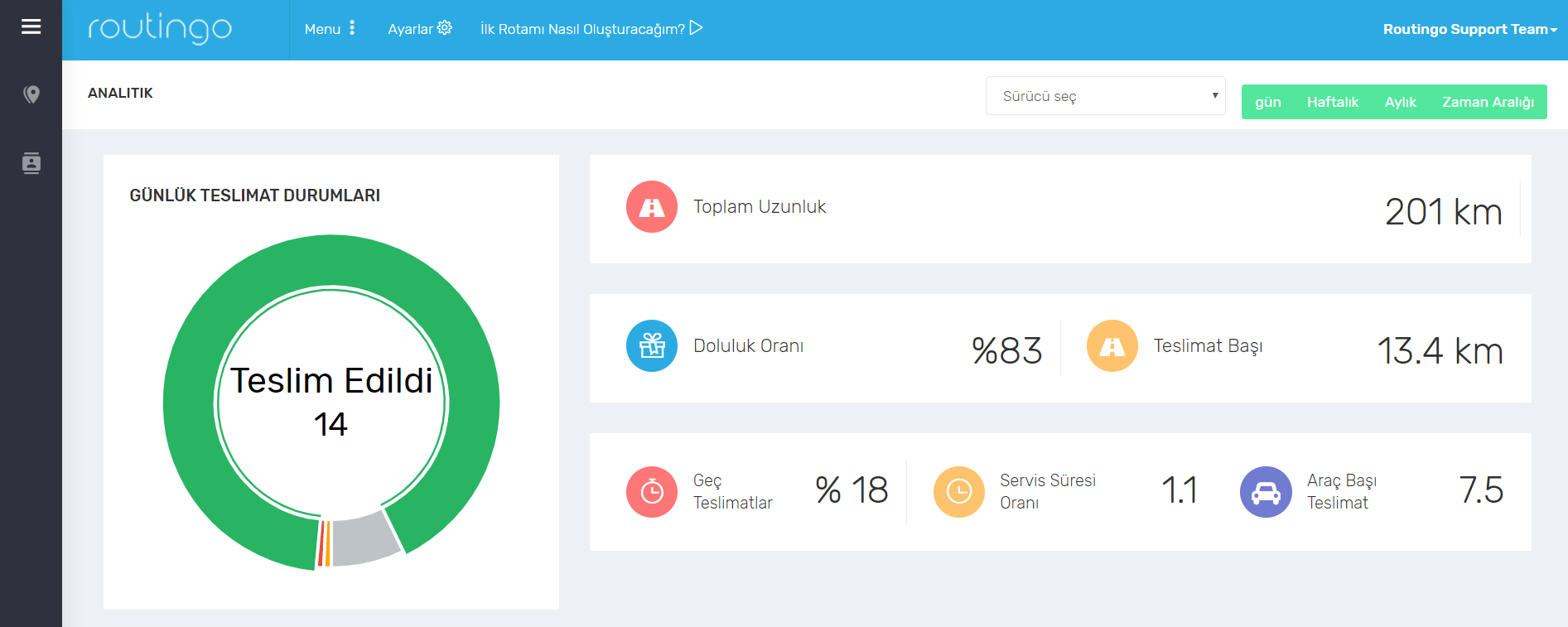Click the three-dot icon next to Menu

[x=352, y=28]
